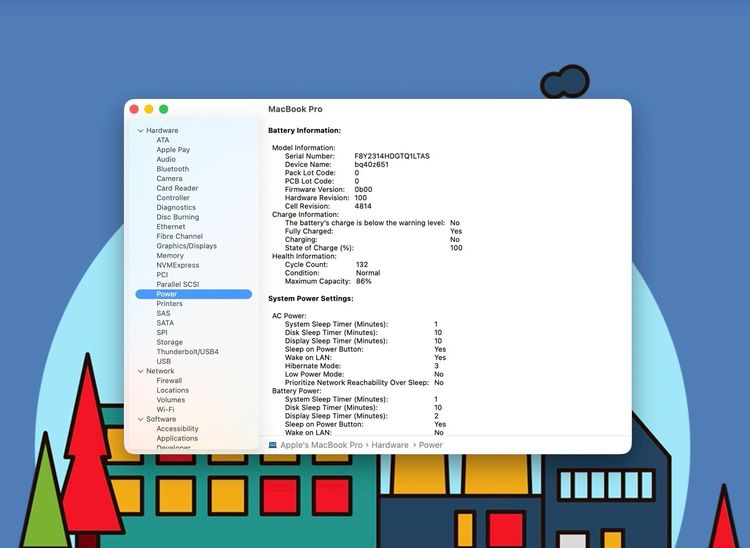750x548 pixels.
Task: Collapse the Network section disclosure arrow
Action: coord(141,371)
